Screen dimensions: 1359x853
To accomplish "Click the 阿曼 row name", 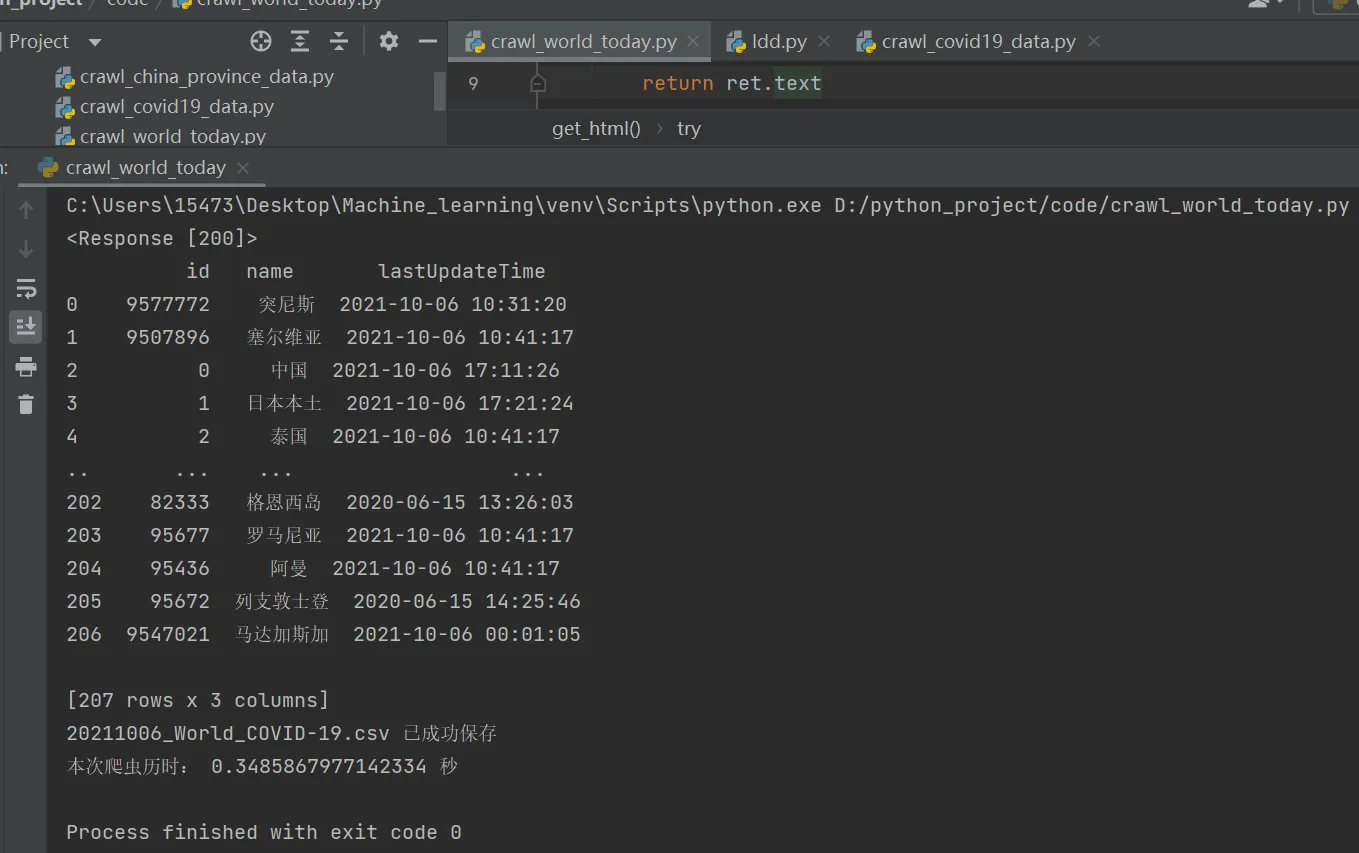I will 289,569.
